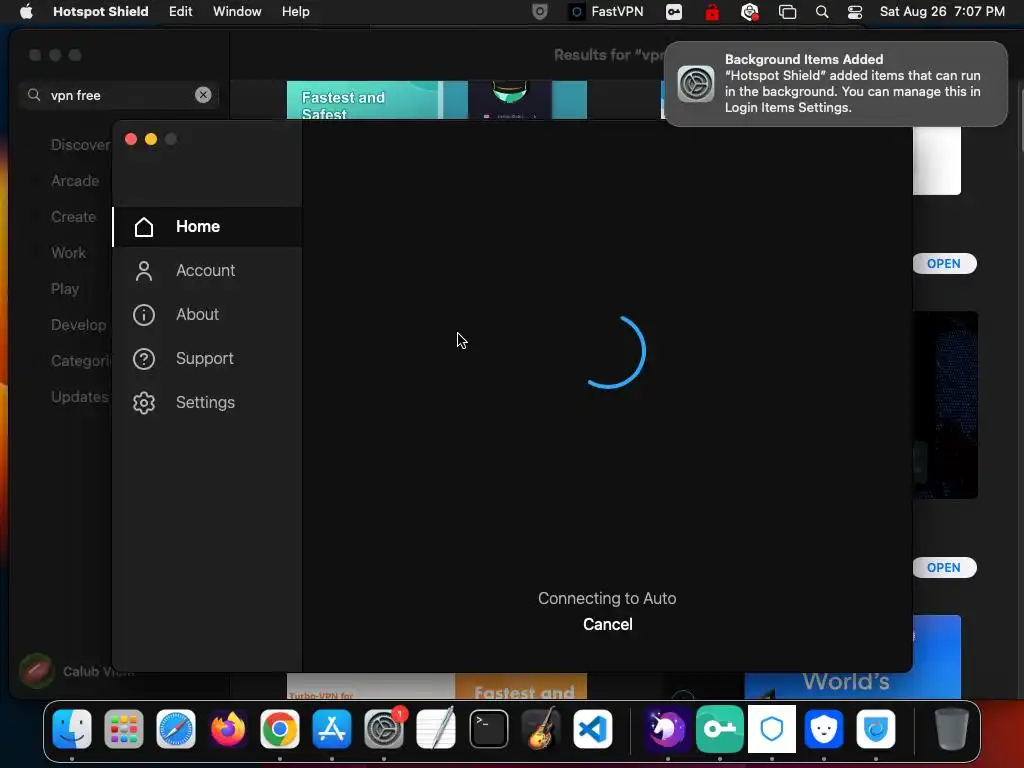Open Work in App Store sidebar
The height and width of the screenshot is (768, 1024).
coord(68,253)
